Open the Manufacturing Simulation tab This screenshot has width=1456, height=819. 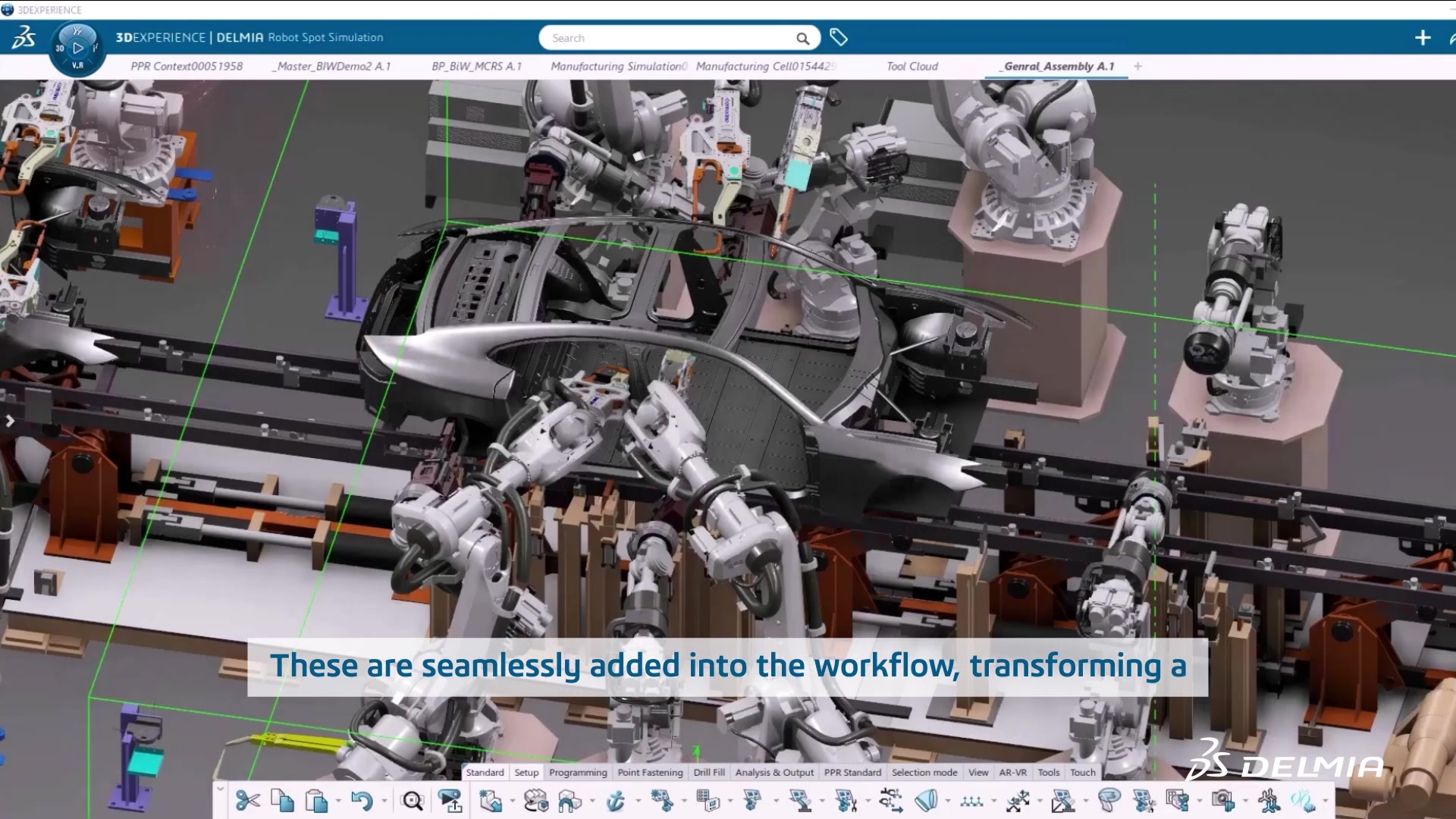[618, 66]
